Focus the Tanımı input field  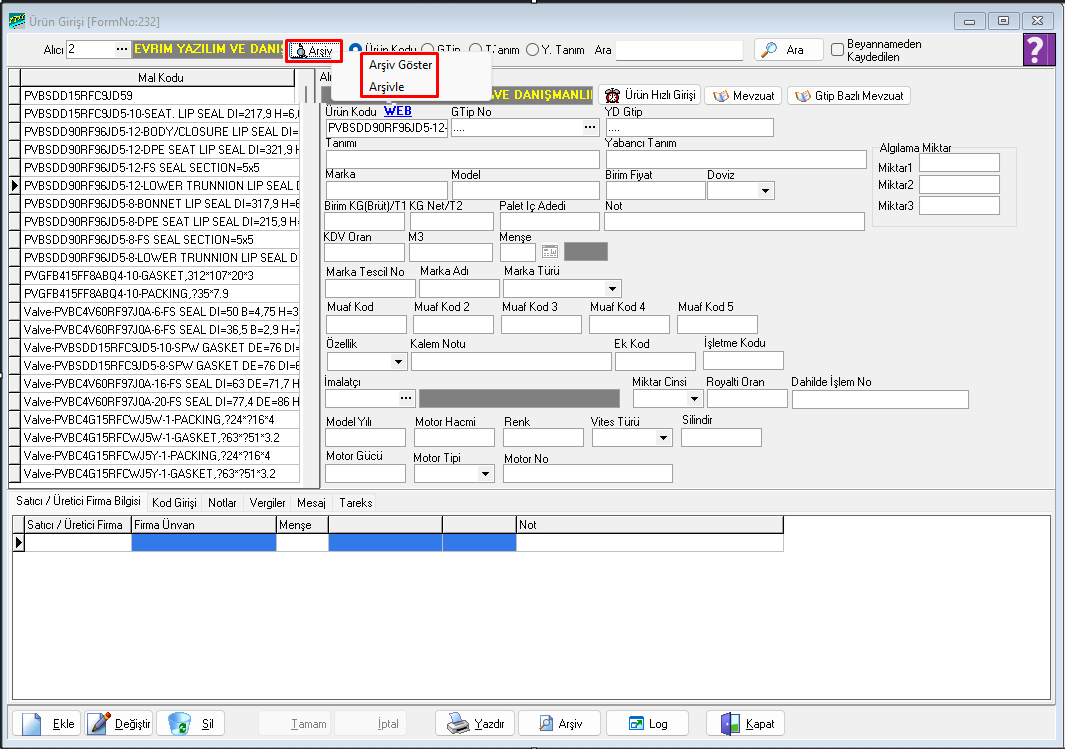point(463,160)
